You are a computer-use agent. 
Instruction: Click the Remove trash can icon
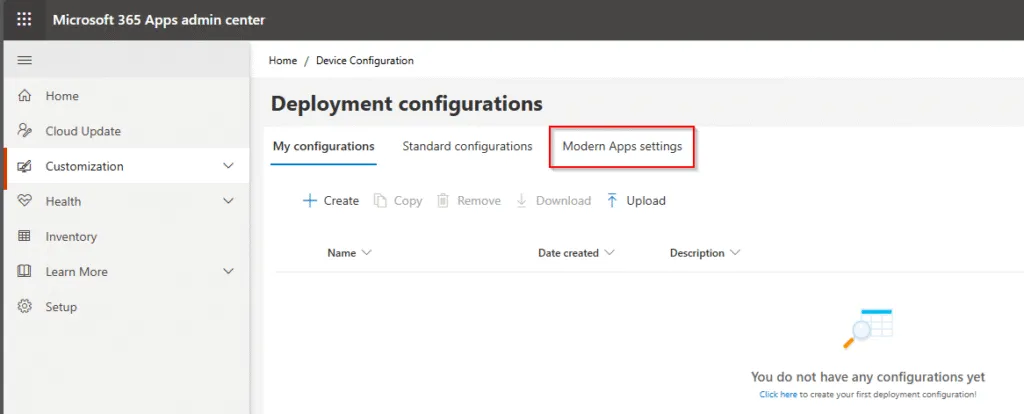pos(443,200)
